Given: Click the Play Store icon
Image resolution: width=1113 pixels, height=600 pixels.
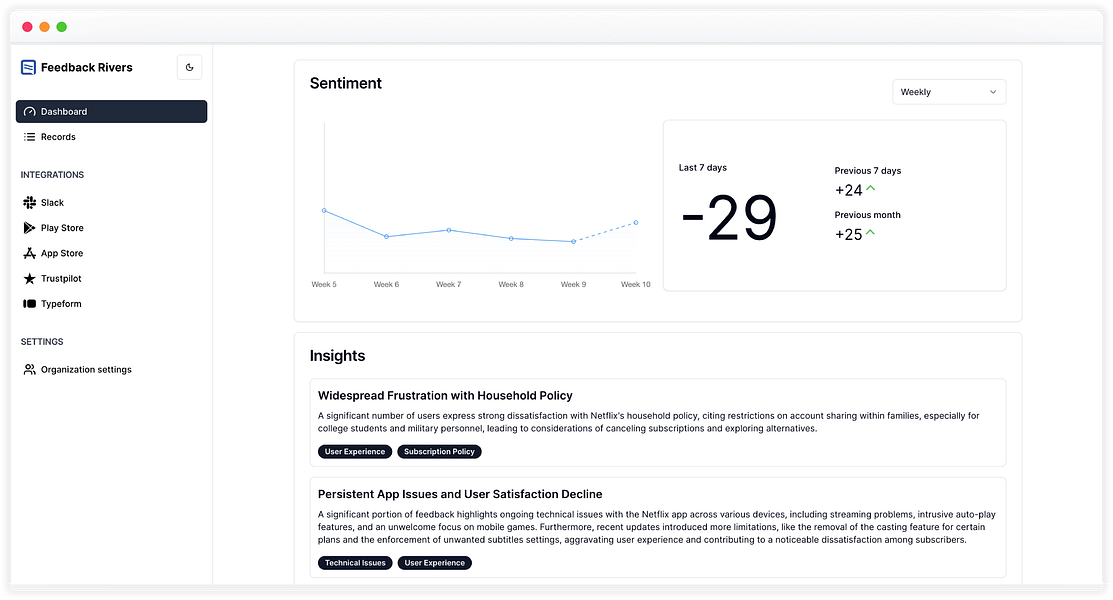Looking at the screenshot, I should point(30,228).
